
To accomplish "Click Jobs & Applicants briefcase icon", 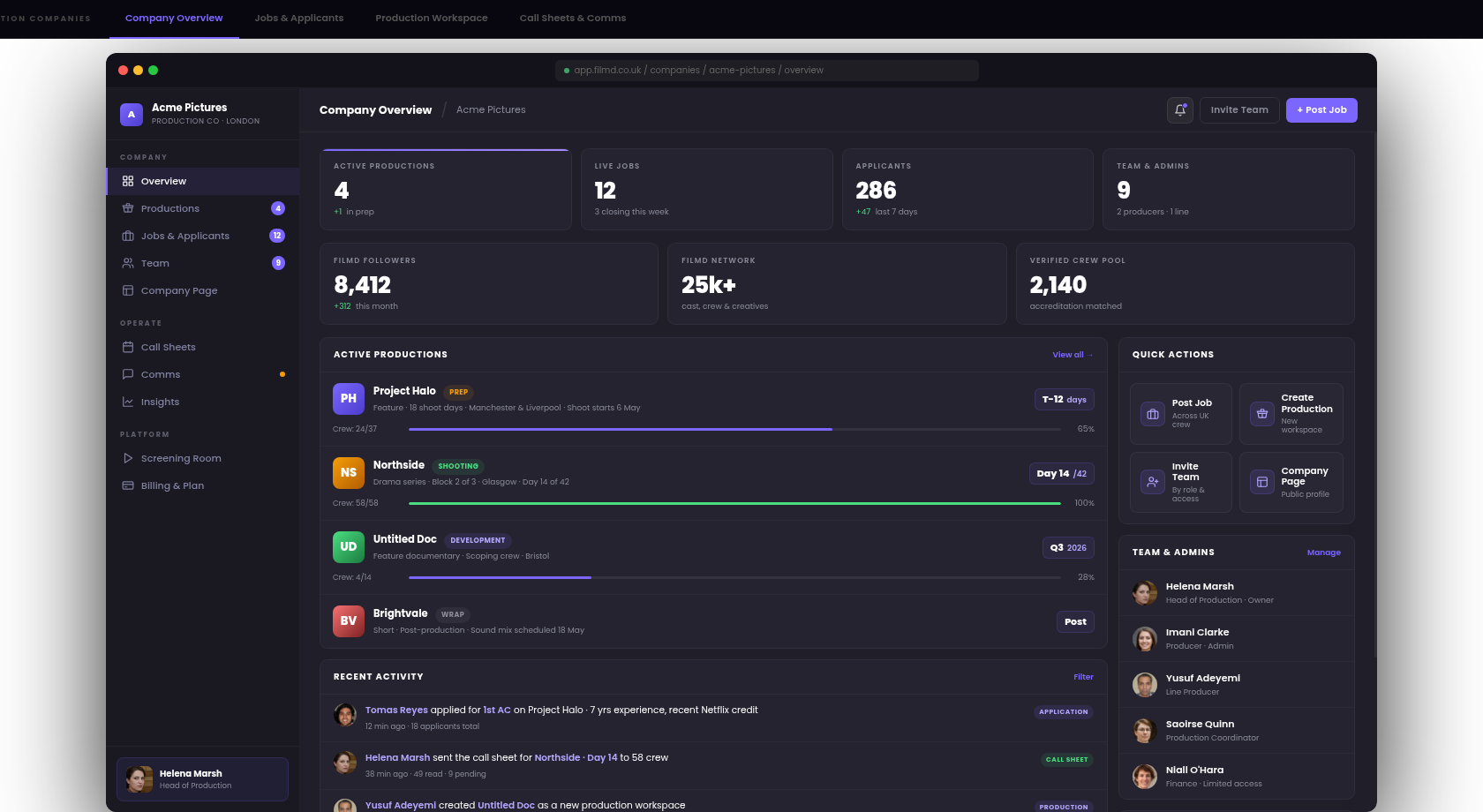I will (x=128, y=236).
